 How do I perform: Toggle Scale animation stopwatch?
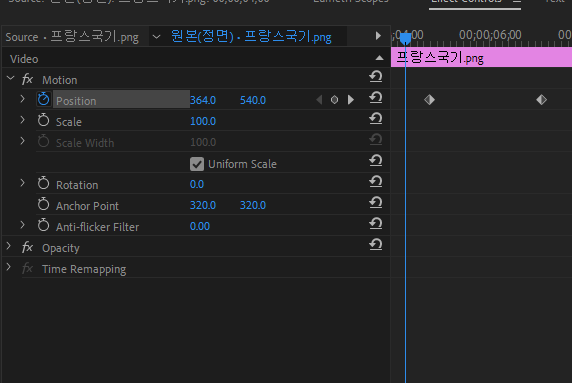(x=43, y=120)
